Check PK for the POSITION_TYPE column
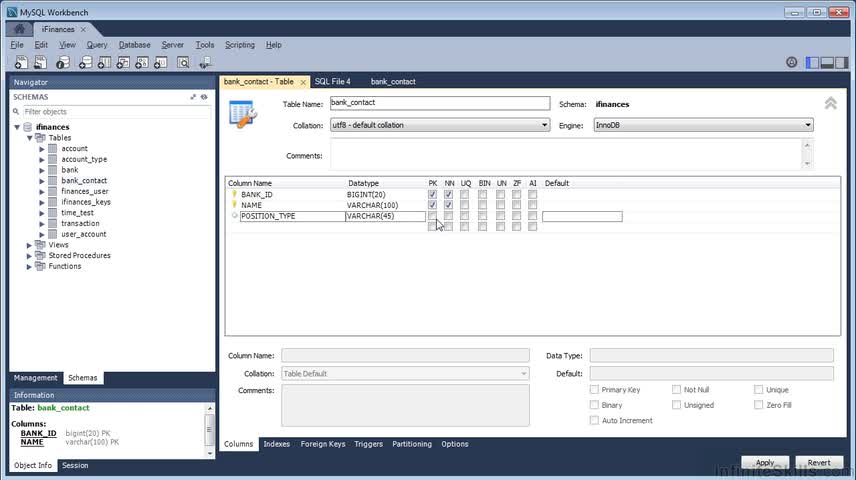 pyautogui.click(x=432, y=216)
